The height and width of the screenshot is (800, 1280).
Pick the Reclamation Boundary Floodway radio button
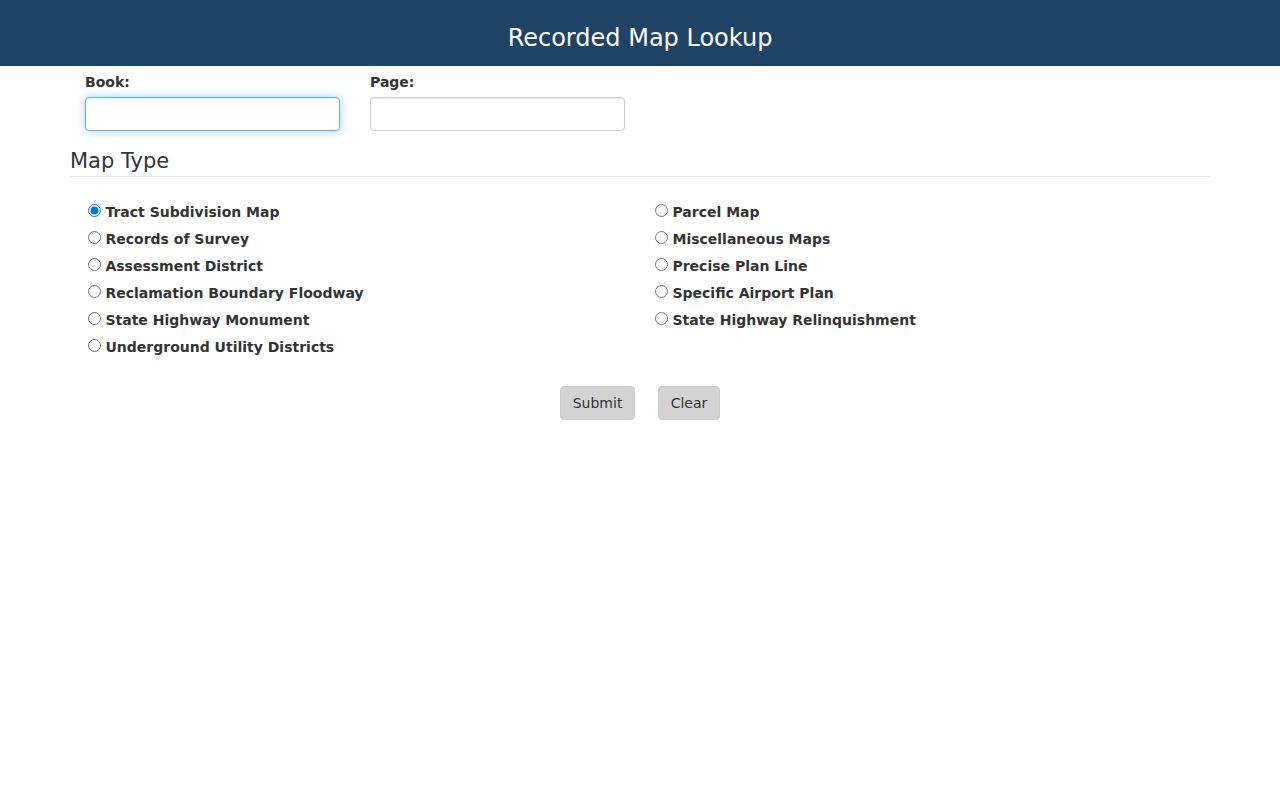(x=94, y=292)
